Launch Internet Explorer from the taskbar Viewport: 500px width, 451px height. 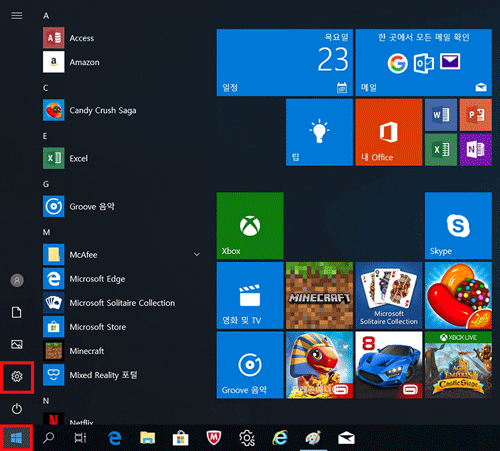280,438
